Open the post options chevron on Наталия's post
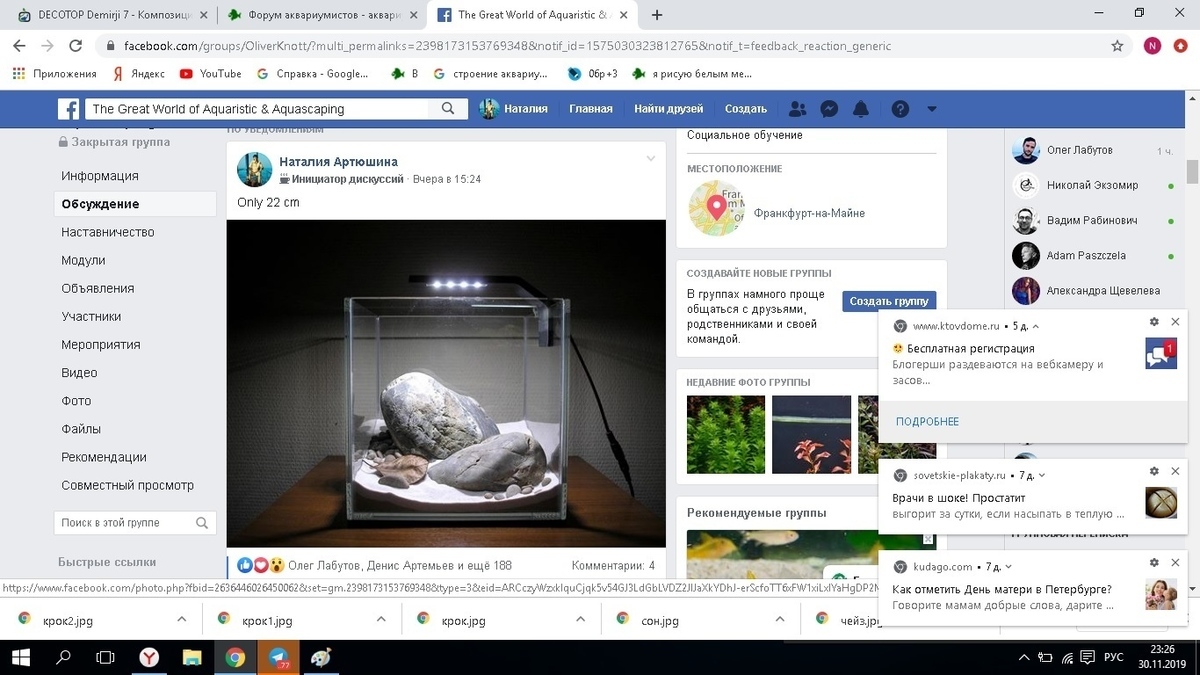 click(x=651, y=159)
